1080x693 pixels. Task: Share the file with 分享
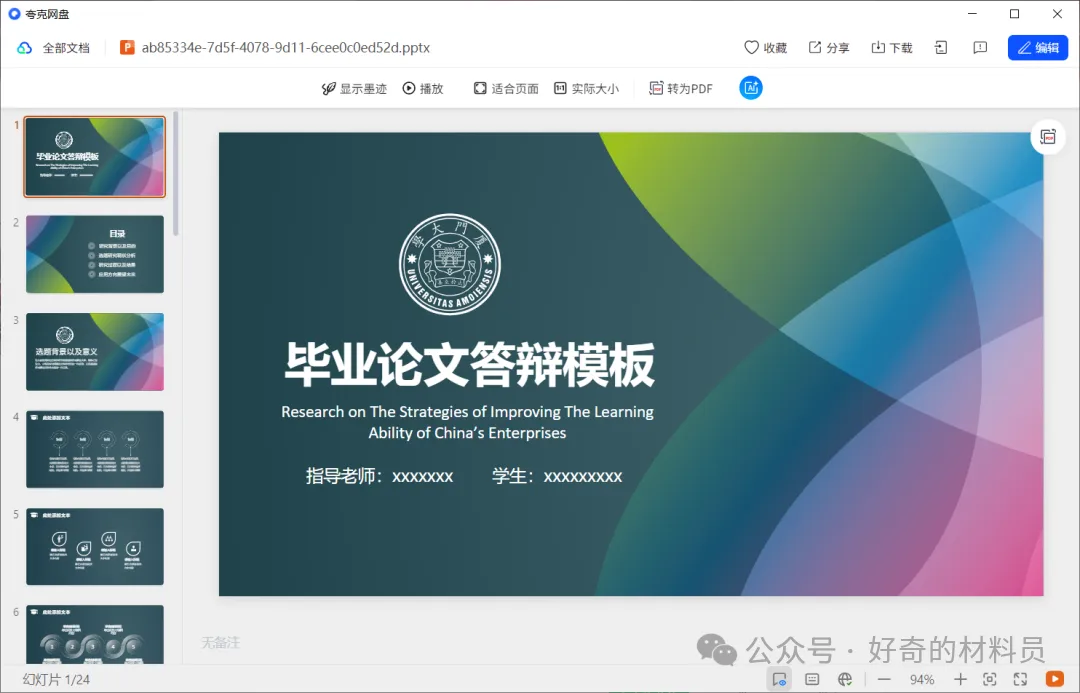pos(829,48)
